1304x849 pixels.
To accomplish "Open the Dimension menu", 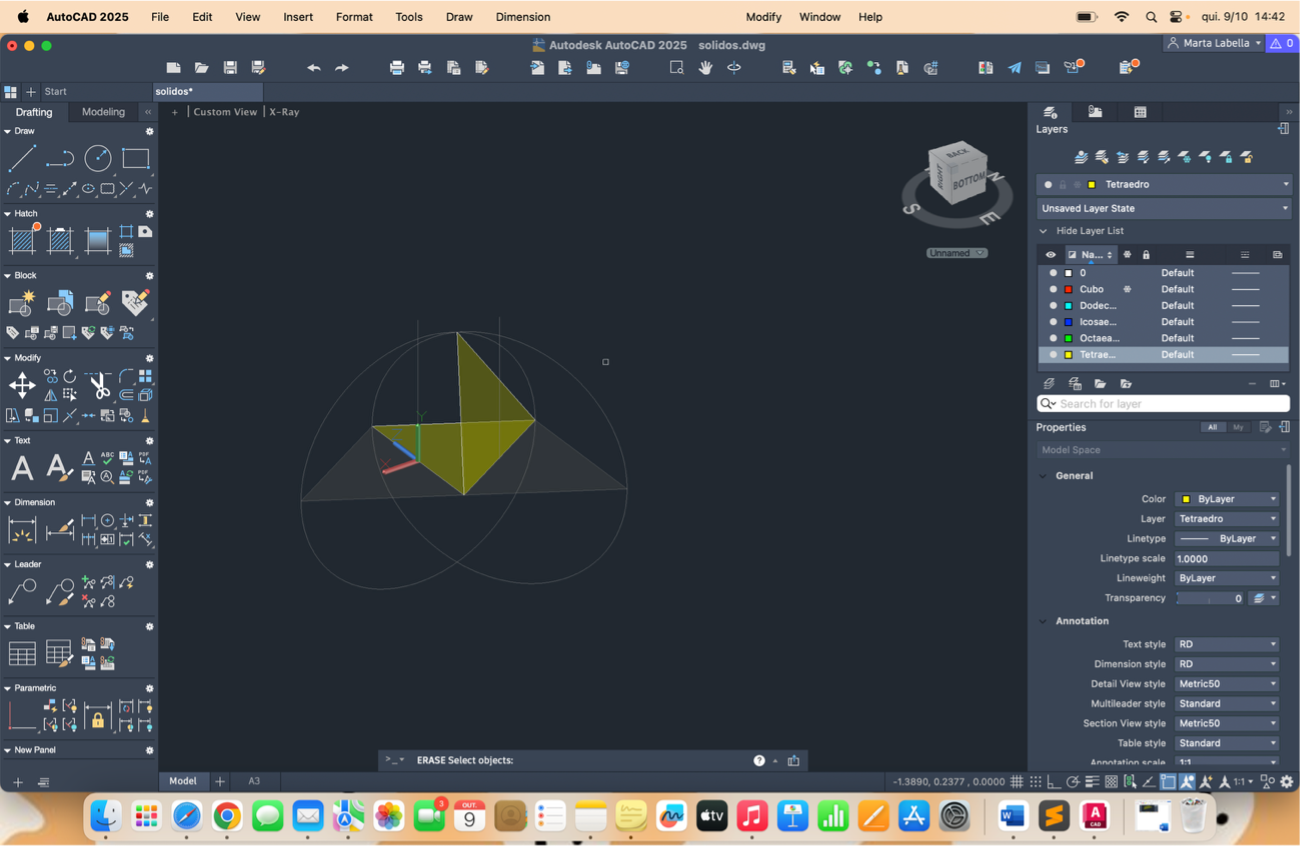I will pos(523,17).
